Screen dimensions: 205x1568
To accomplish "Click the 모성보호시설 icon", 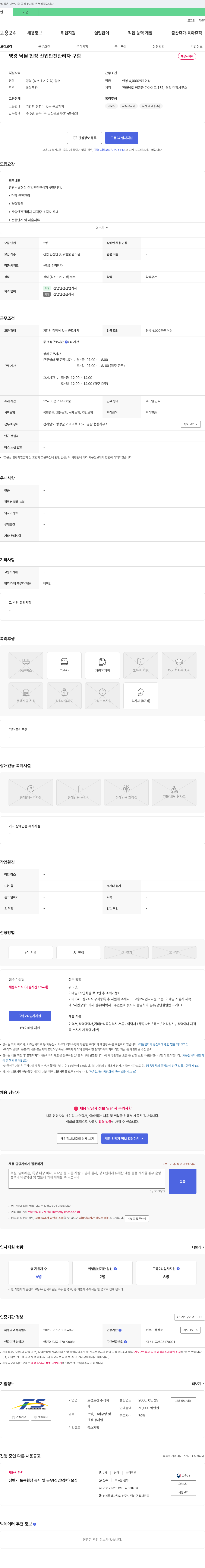I will click(102, 696).
